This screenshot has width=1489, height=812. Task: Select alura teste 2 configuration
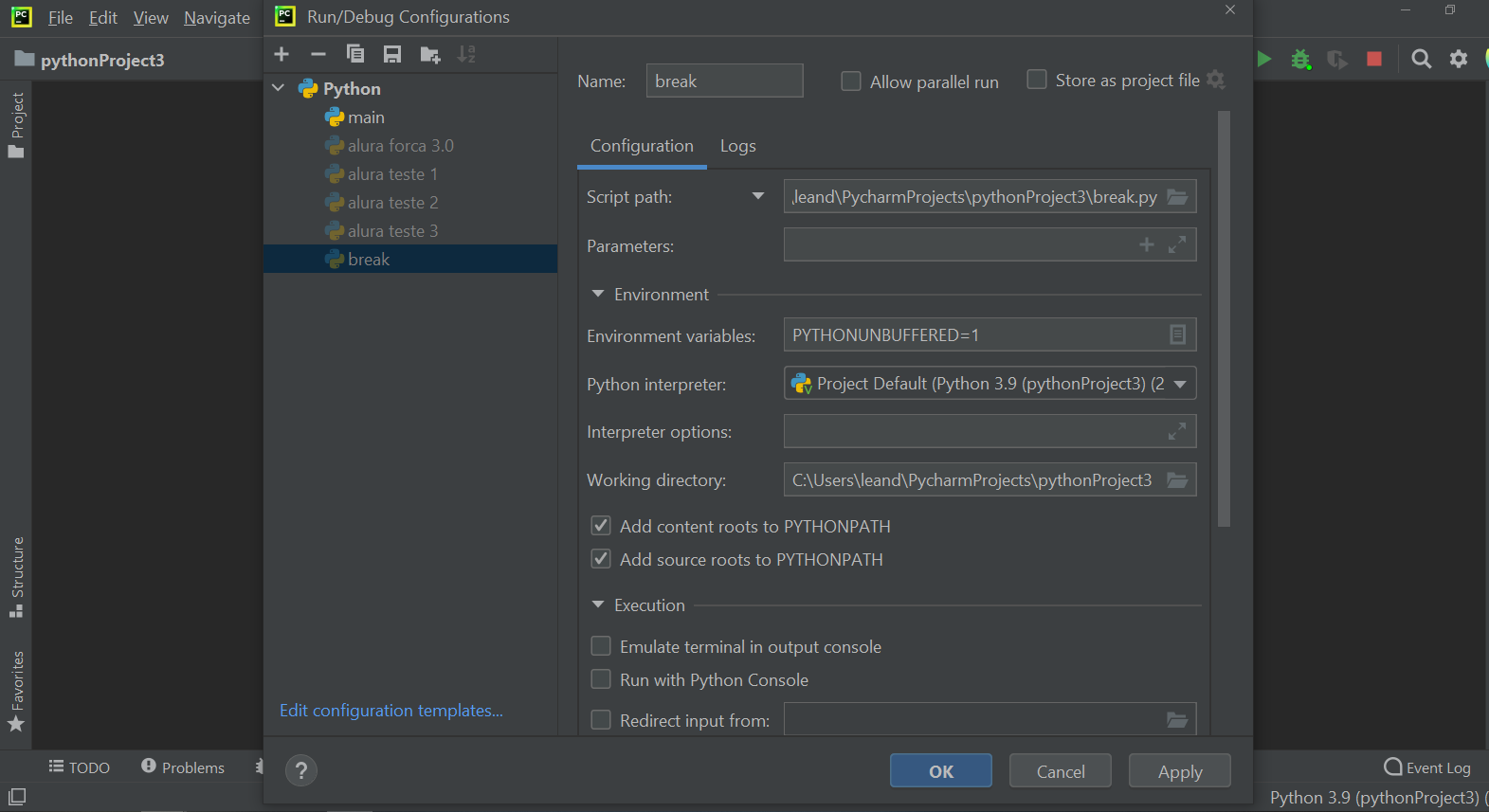click(410, 202)
